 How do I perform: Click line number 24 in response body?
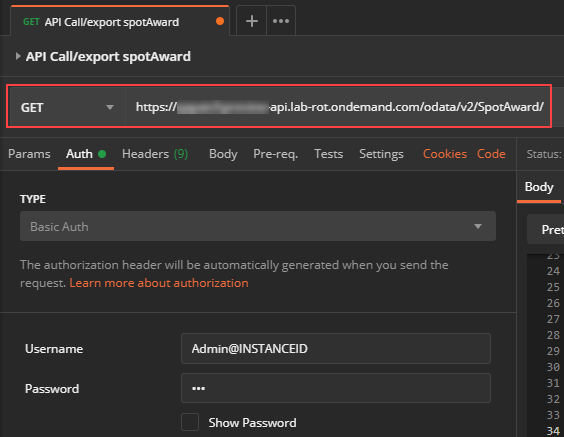pos(553,271)
